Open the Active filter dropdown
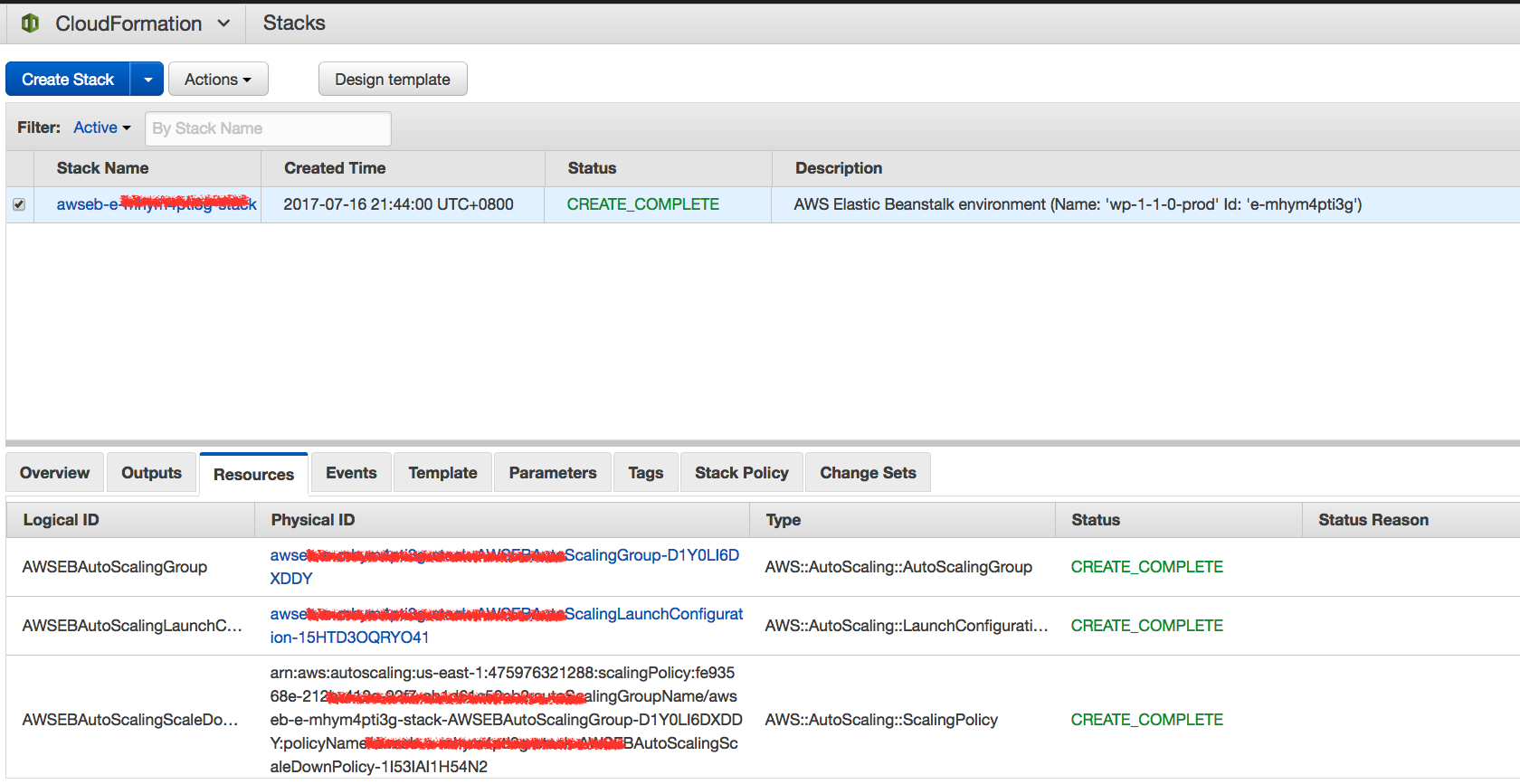 tap(102, 128)
